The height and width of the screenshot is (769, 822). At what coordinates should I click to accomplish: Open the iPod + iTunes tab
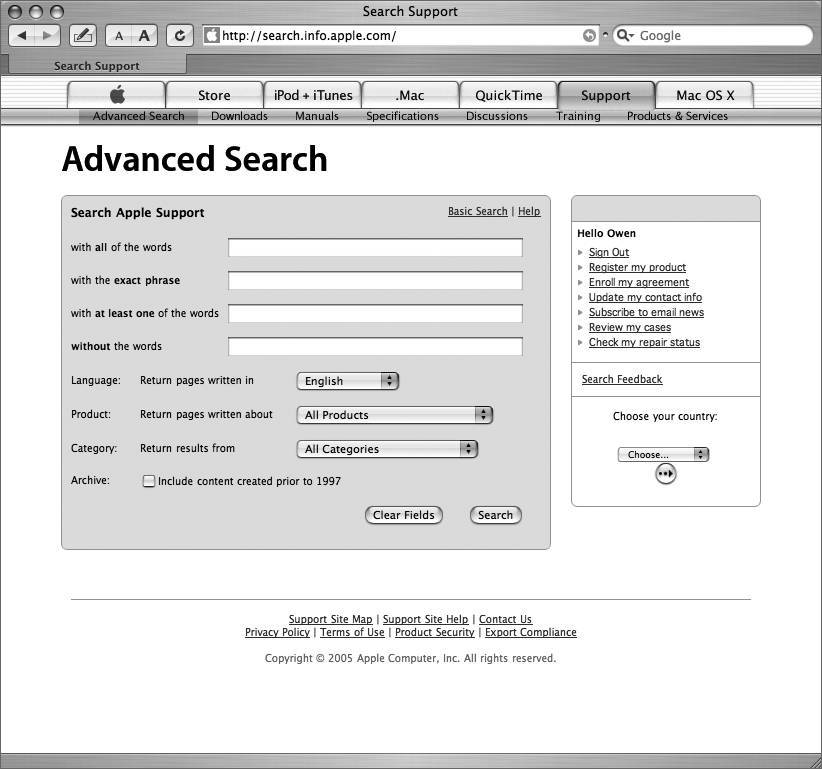pyautogui.click(x=313, y=95)
